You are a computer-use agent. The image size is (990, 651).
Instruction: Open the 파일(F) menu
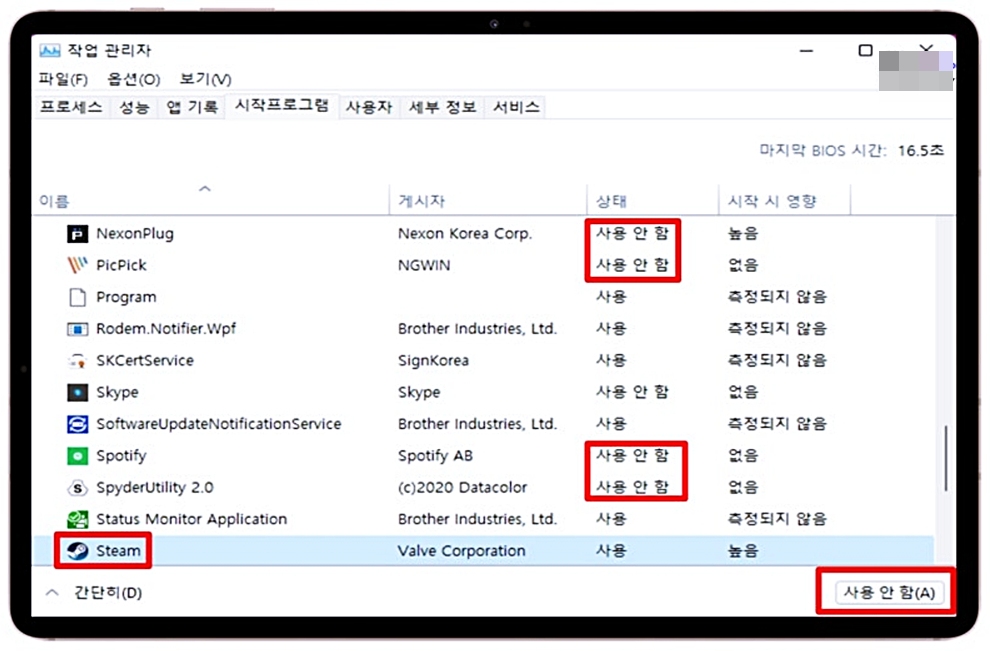[63, 80]
